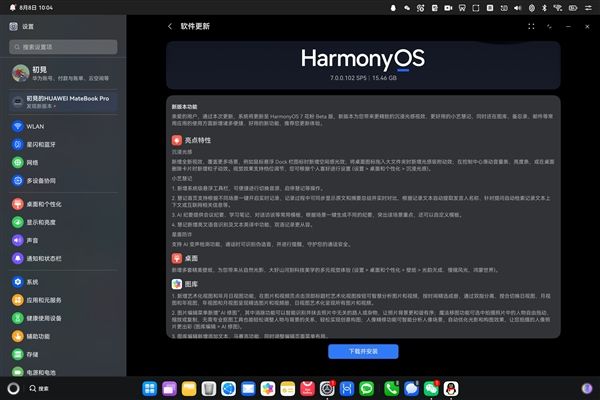Click the 下载并安装 button
Viewport: 600px width, 400px height.
(363, 351)
